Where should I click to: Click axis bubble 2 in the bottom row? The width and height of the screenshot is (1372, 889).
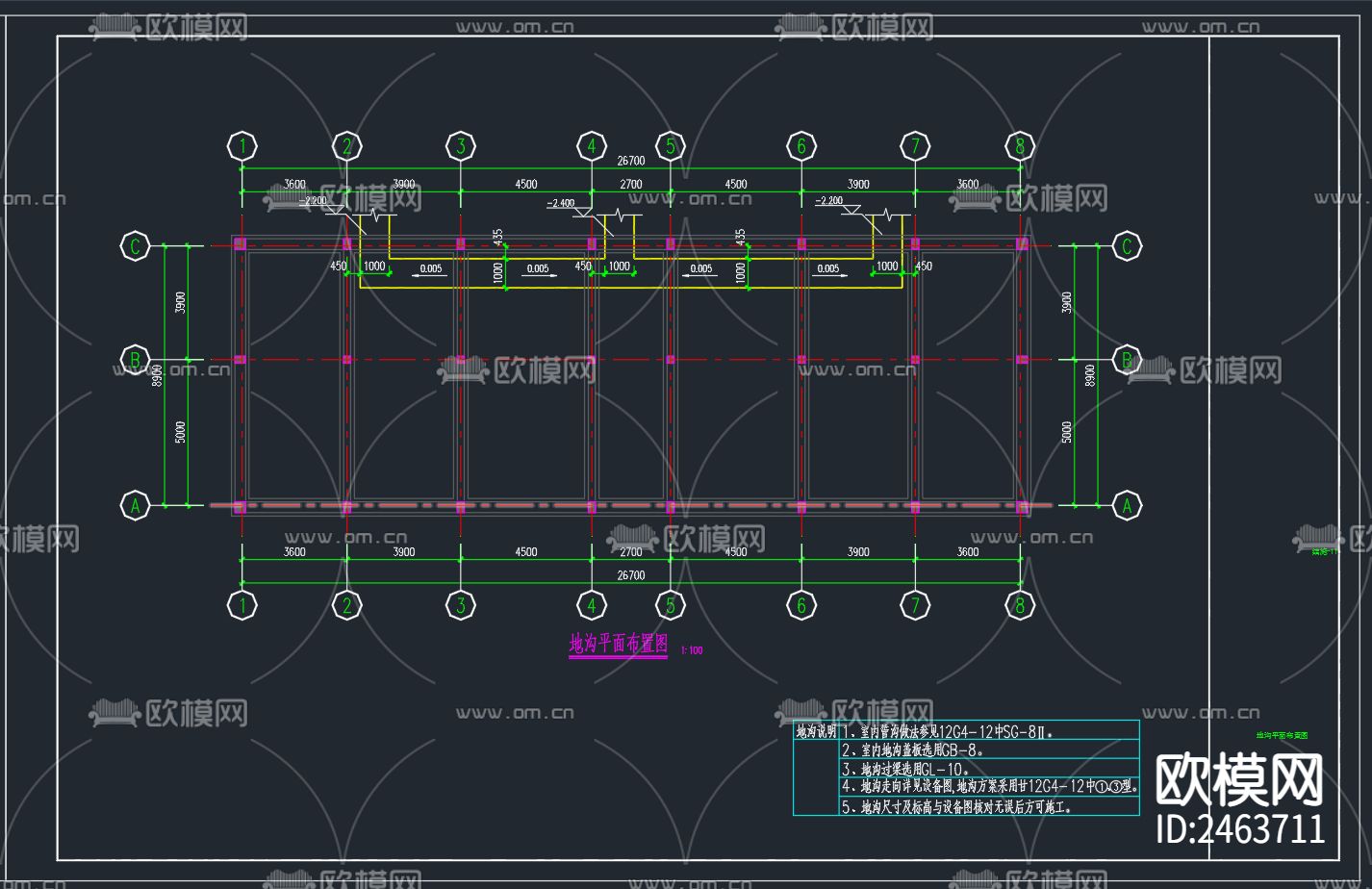(x=347, y=605)
